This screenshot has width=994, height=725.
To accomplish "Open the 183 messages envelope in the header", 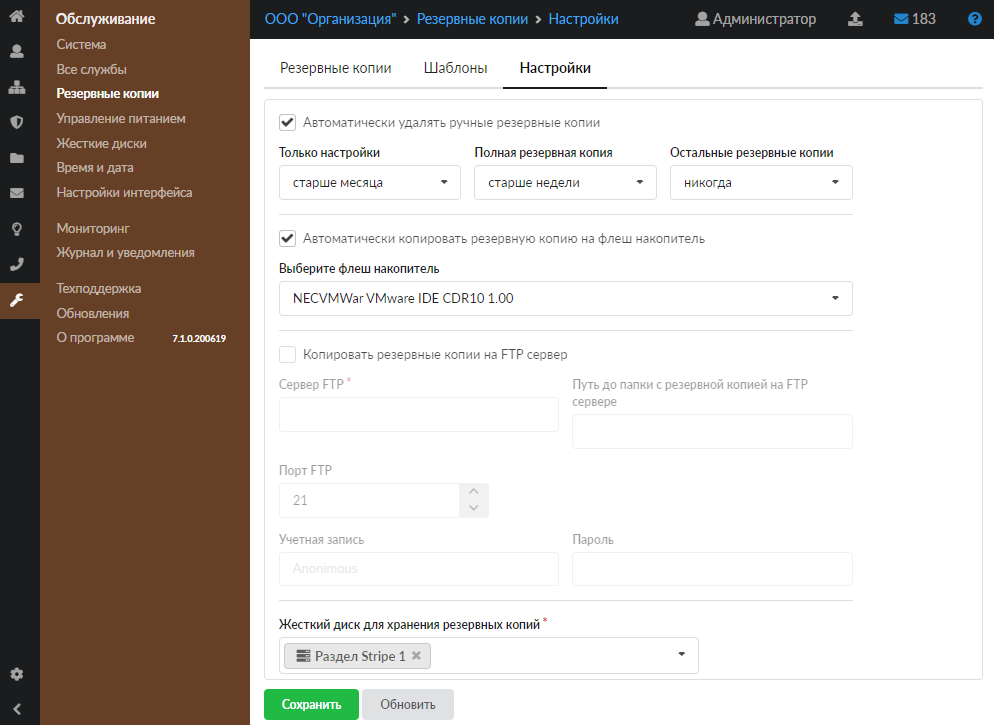I will 914,19.
